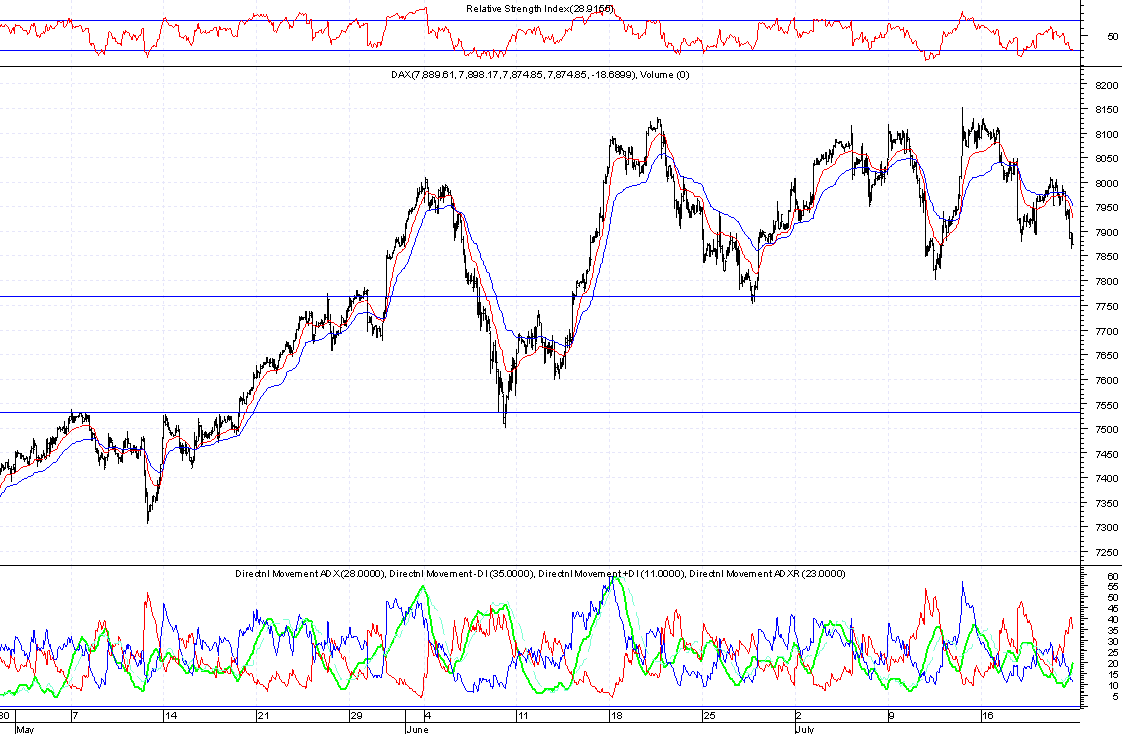Click date marker 25 on the time axis
The image size is (1122, 734).
click(x=708, y=716)
